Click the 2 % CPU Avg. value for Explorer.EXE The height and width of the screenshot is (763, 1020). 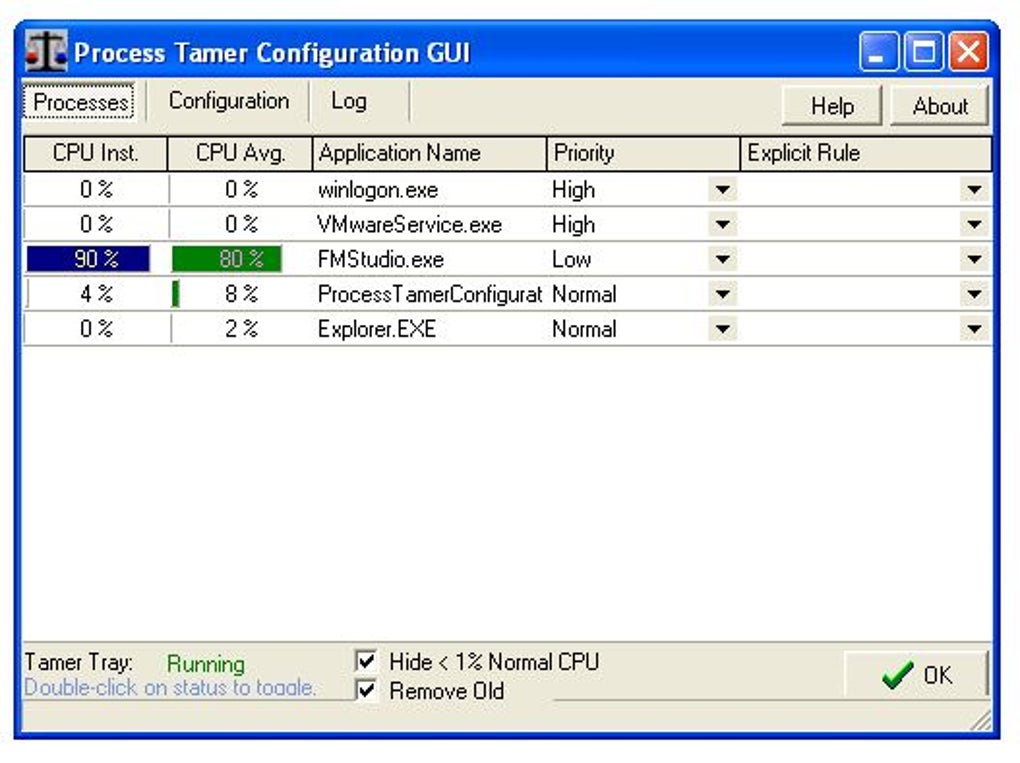click(241, 328)
